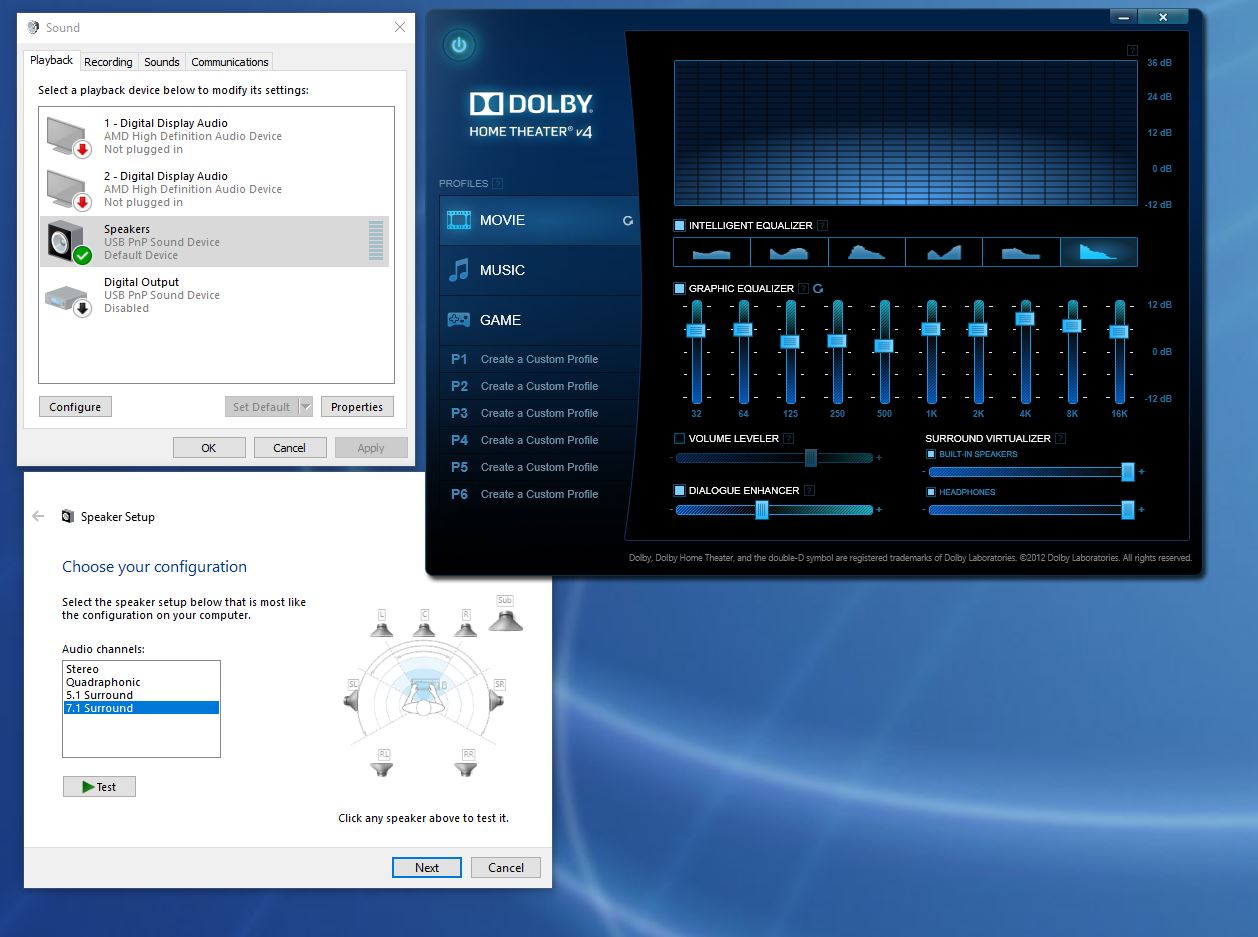Reset the Movie profile with its refresh icon
Viewport: 1258px width, 937px height.
(628, 220)
